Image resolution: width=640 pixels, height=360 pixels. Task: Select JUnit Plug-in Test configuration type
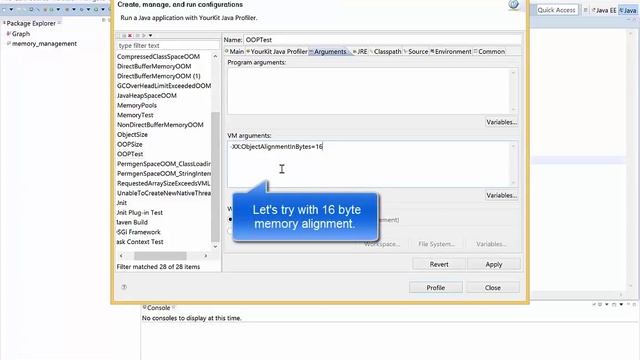click(x=140, y=213)
